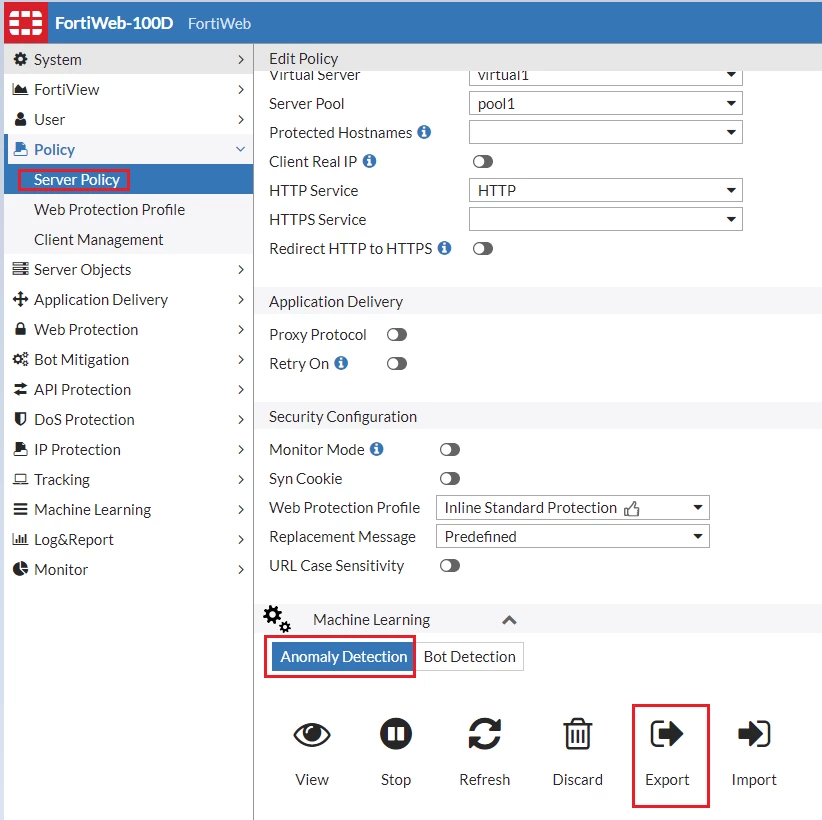Open the HTTP Service dropdown
Viewport: 822px width, 820px height.
[605, 190]
